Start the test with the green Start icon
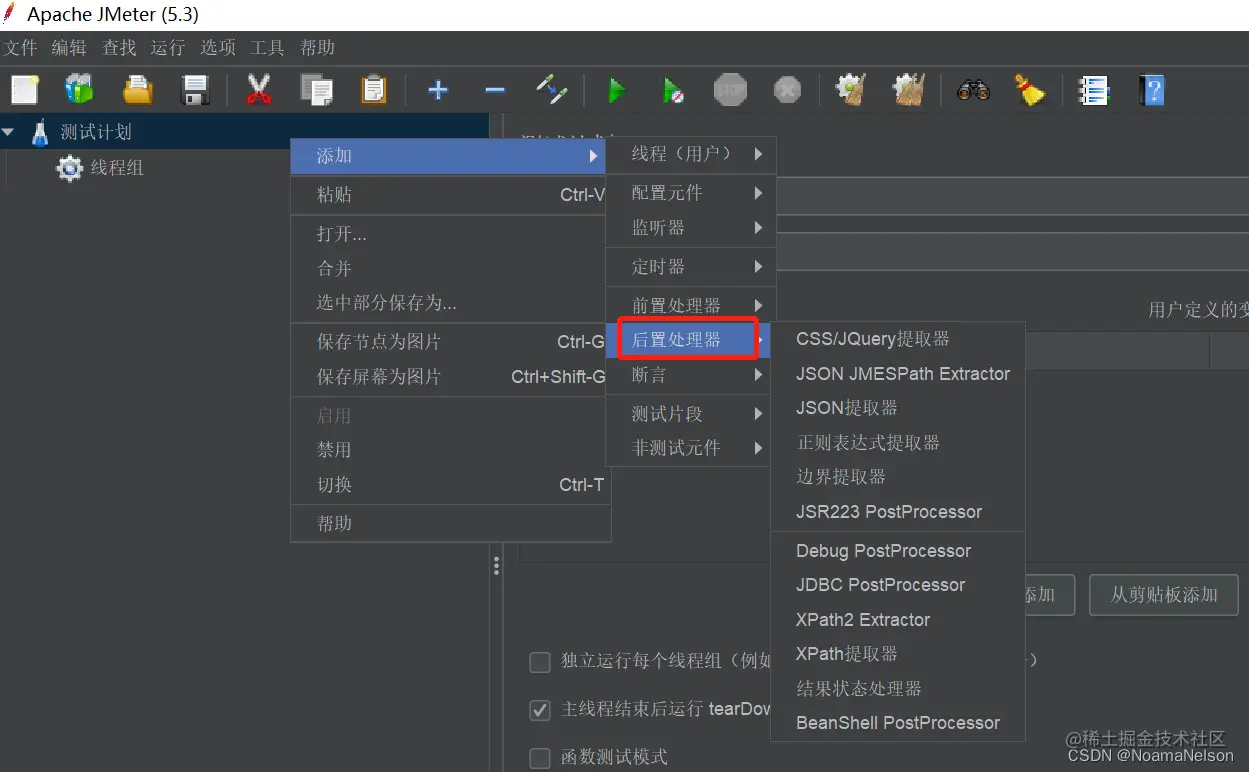Viewport: 1249px width, 772px height. 617,90
